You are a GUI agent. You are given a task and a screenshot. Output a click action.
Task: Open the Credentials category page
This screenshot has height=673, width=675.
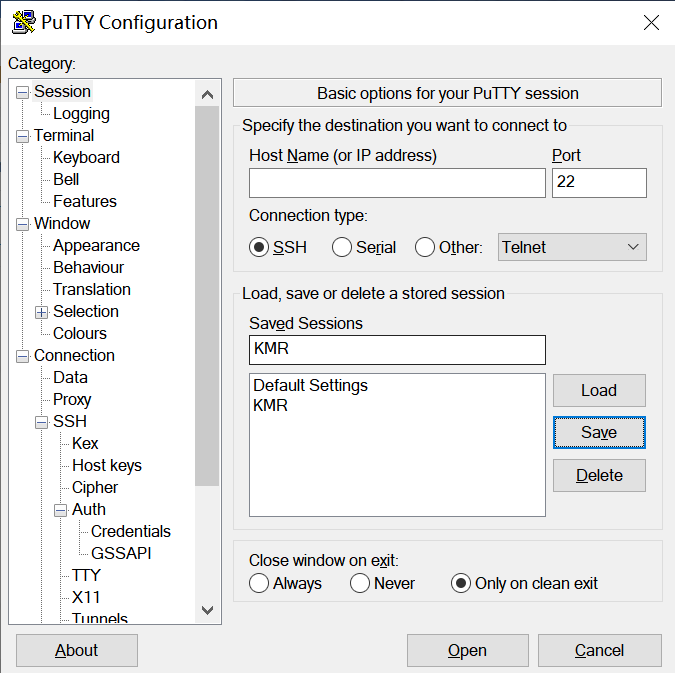tap(130, 531)
